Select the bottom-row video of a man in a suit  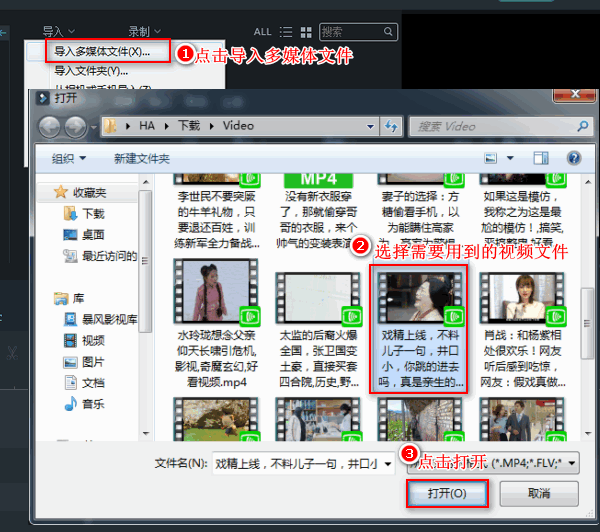point(522,419)
